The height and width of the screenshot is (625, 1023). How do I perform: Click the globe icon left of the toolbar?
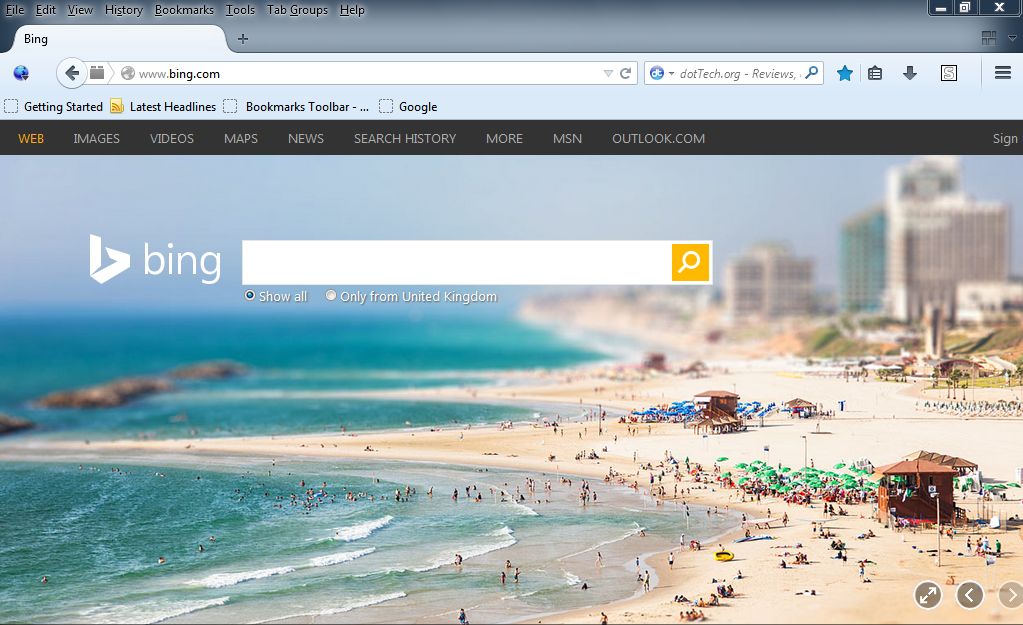point(20,72)
